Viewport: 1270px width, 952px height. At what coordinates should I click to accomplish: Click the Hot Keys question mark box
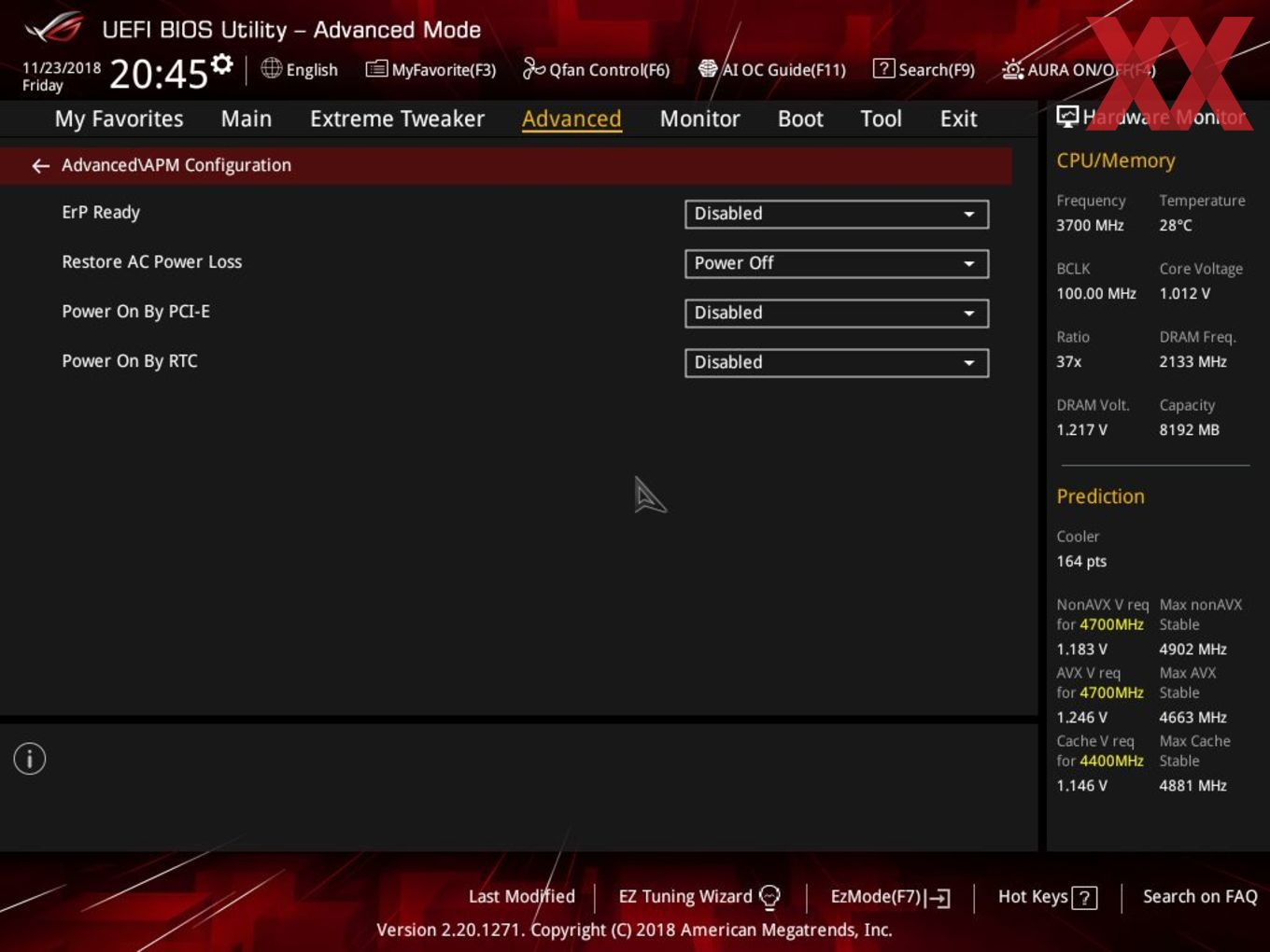(1084, 898)
